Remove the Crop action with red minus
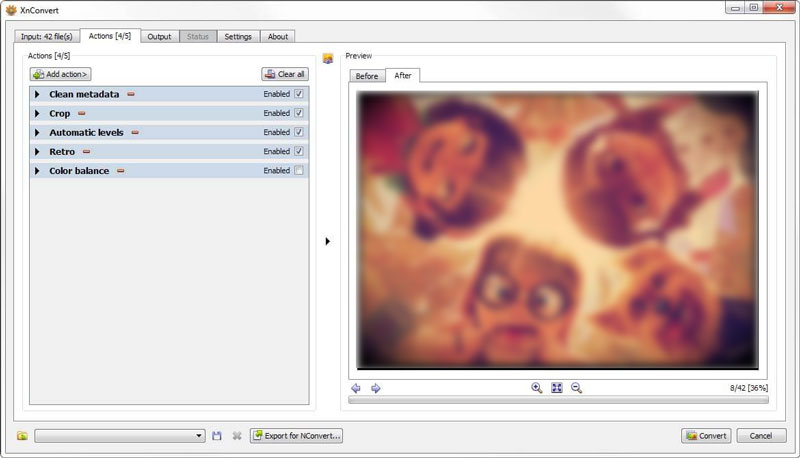The height and width of the screenshot is (458, 800). point(82,114)
